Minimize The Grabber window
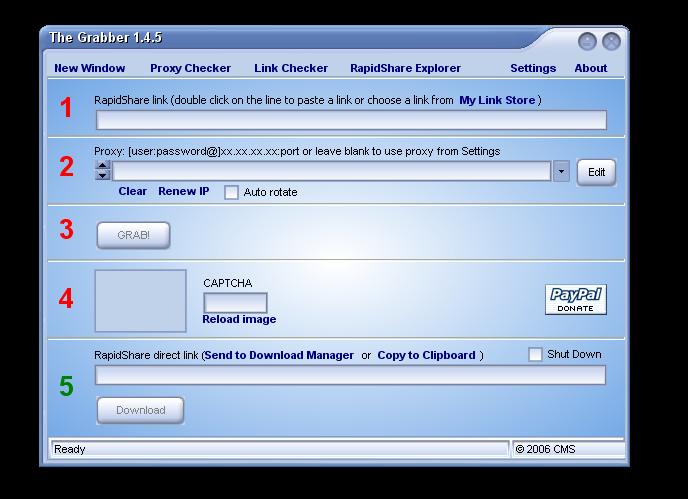 pos(587,41)
